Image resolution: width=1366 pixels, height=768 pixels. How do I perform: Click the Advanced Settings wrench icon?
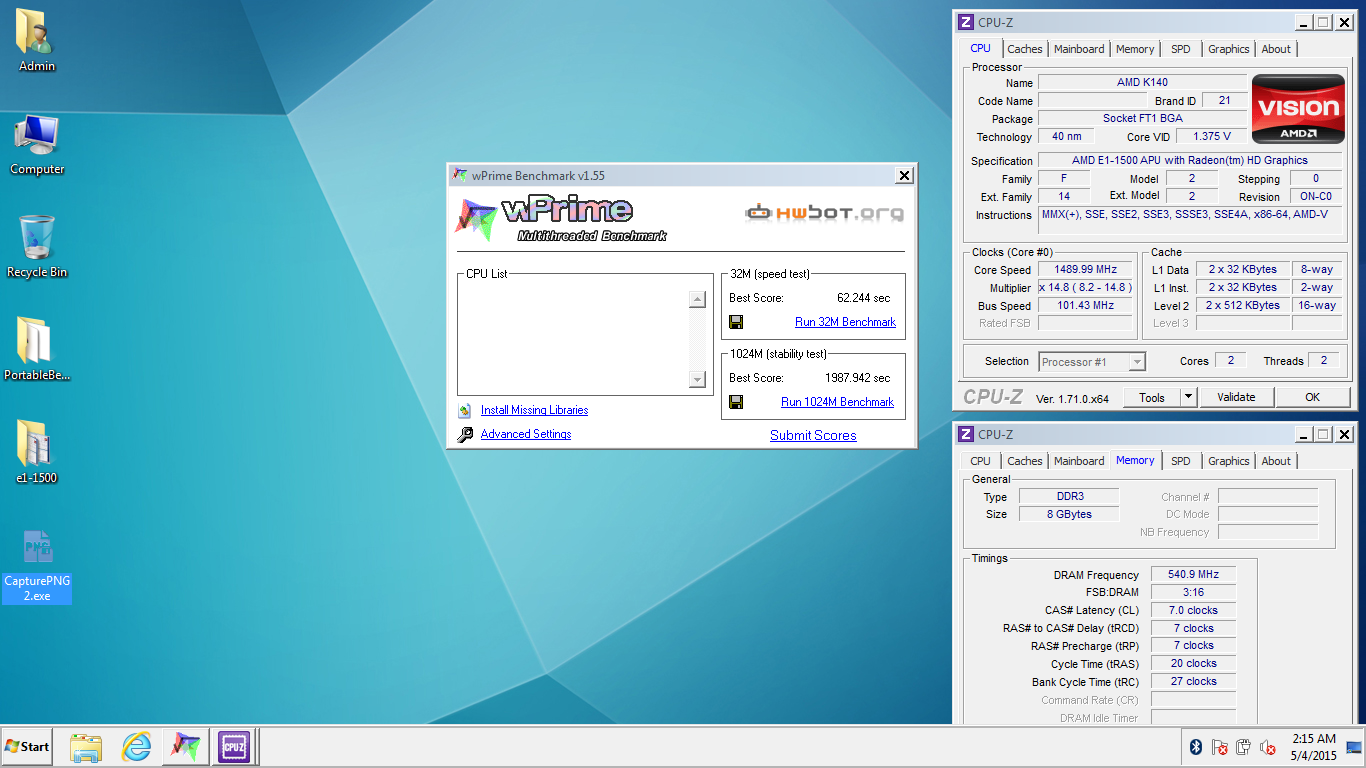(464, 435)
